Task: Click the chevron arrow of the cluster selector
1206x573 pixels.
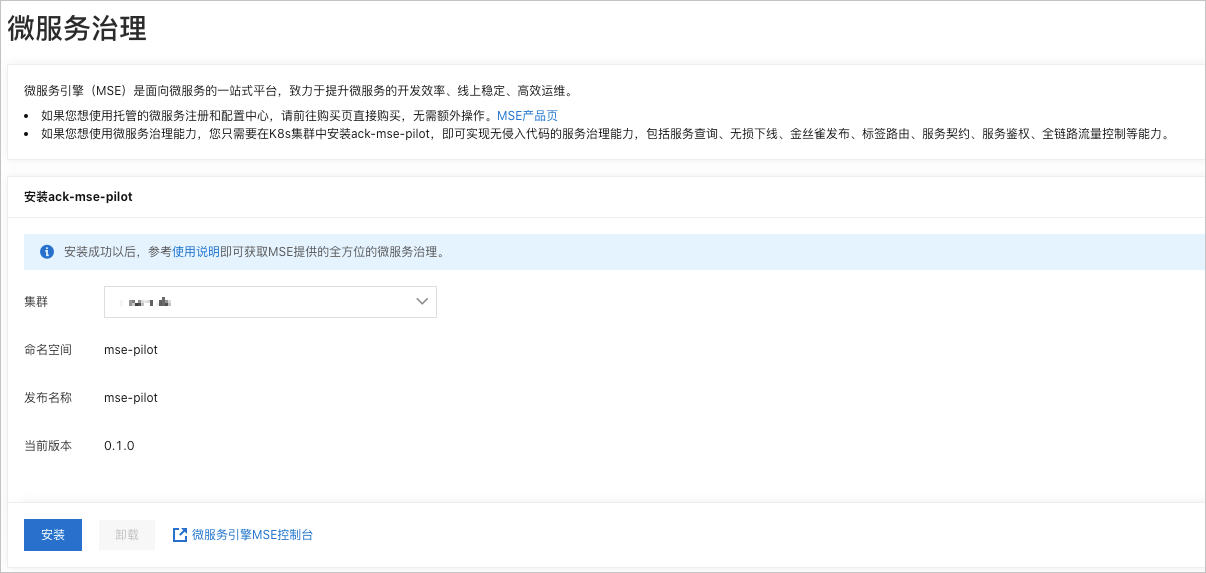Action: pyautogui.click(x=421, y=300)
